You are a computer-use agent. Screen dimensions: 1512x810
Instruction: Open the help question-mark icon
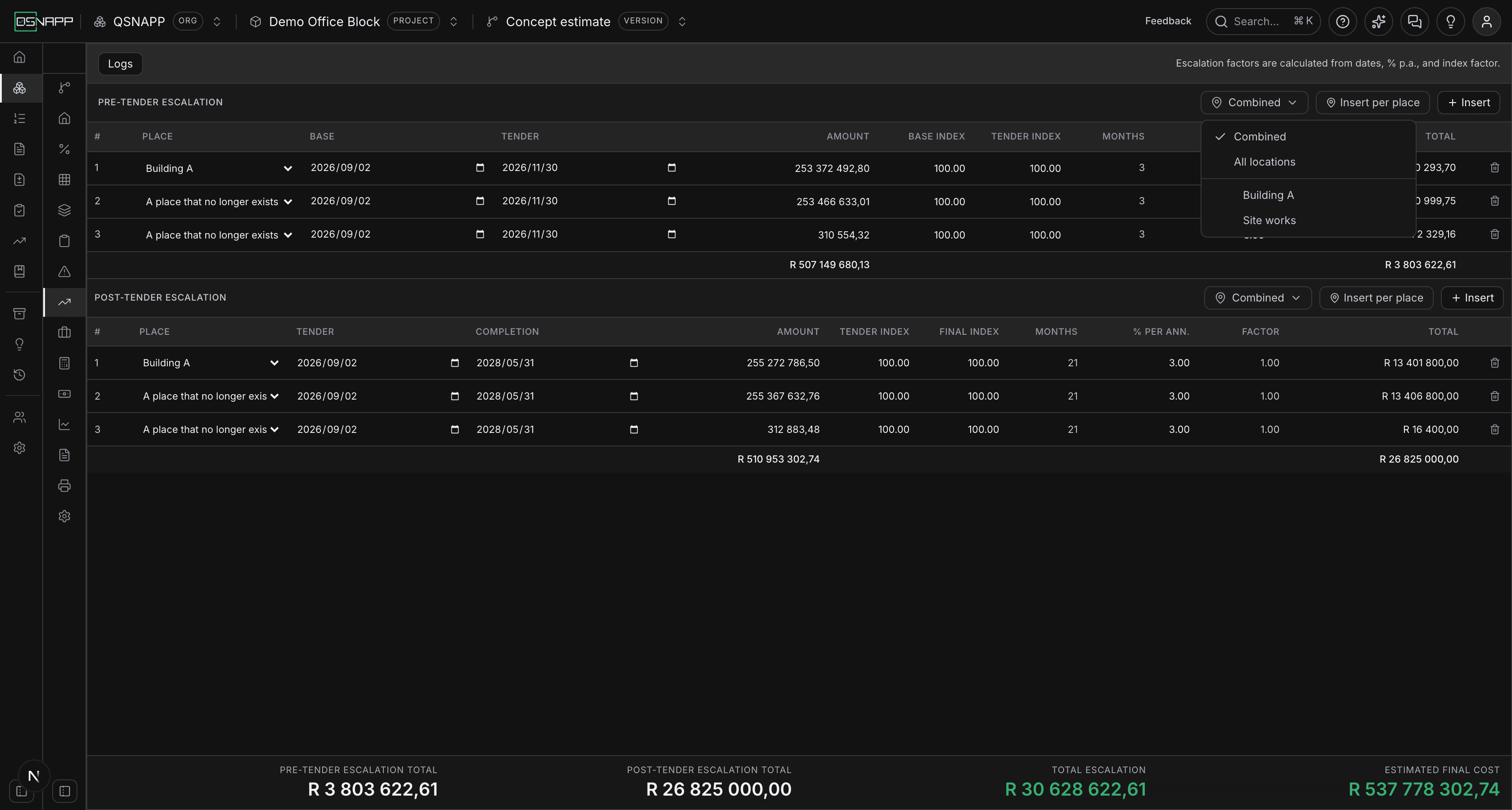(x=1342, y=22)
